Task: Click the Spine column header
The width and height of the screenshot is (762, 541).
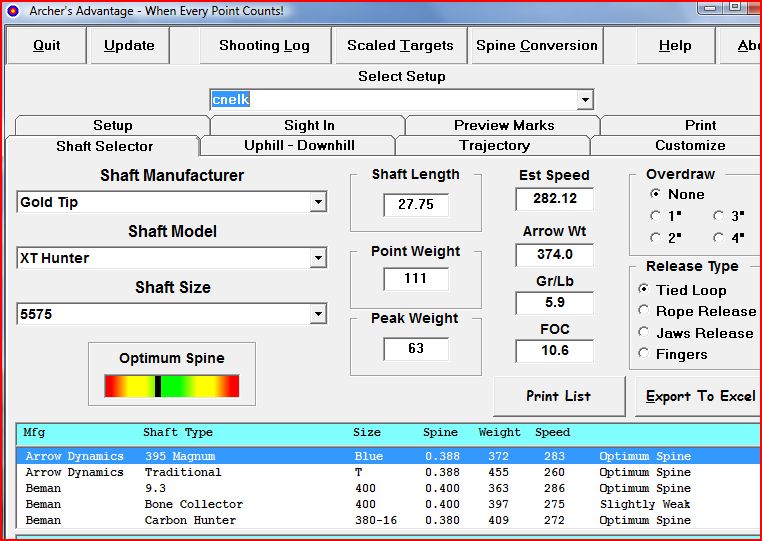Action: (x=440, y=433)
